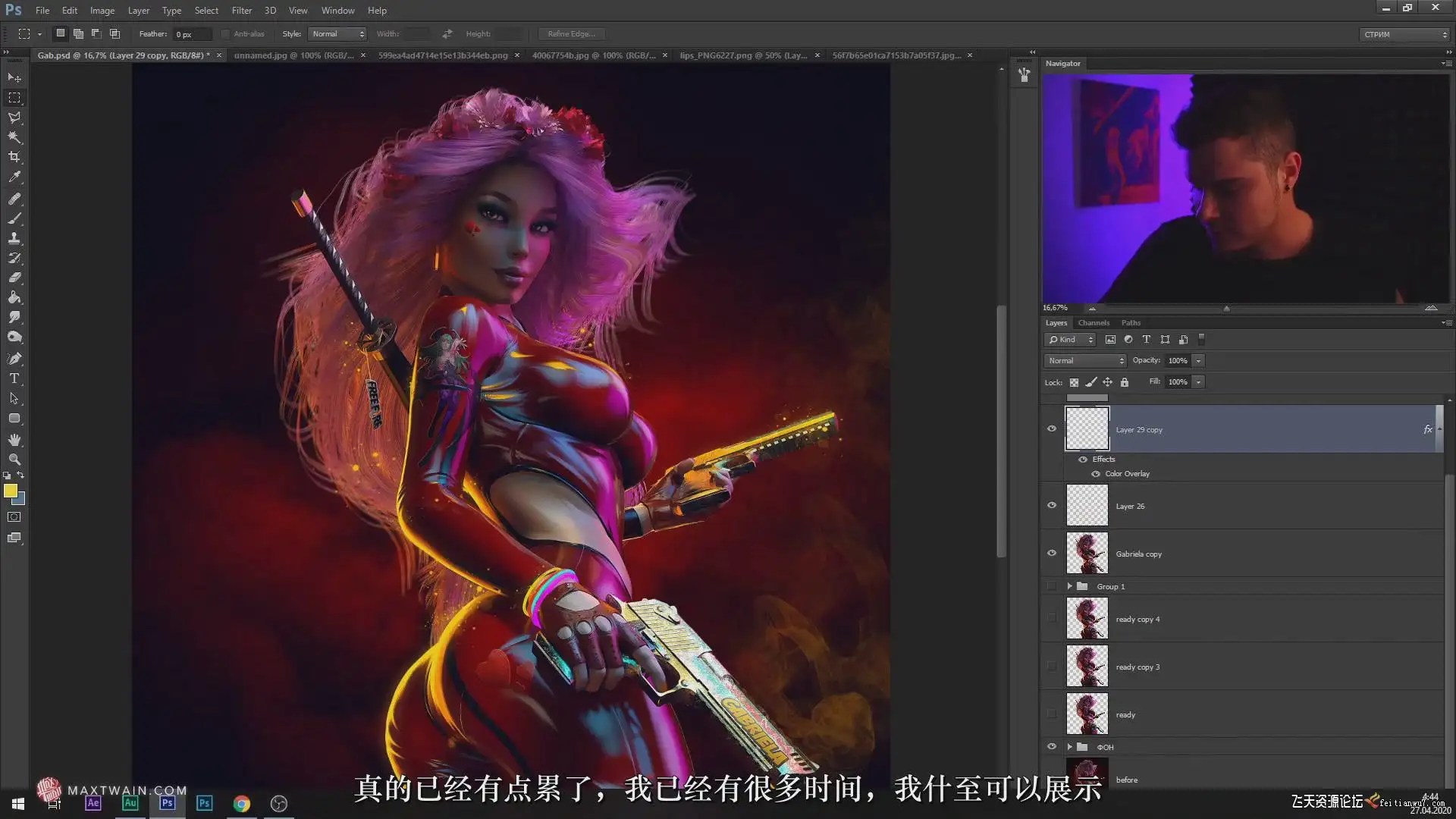
Task: Hide the Gabriela copy layer
Action: tap(1052, 554)
